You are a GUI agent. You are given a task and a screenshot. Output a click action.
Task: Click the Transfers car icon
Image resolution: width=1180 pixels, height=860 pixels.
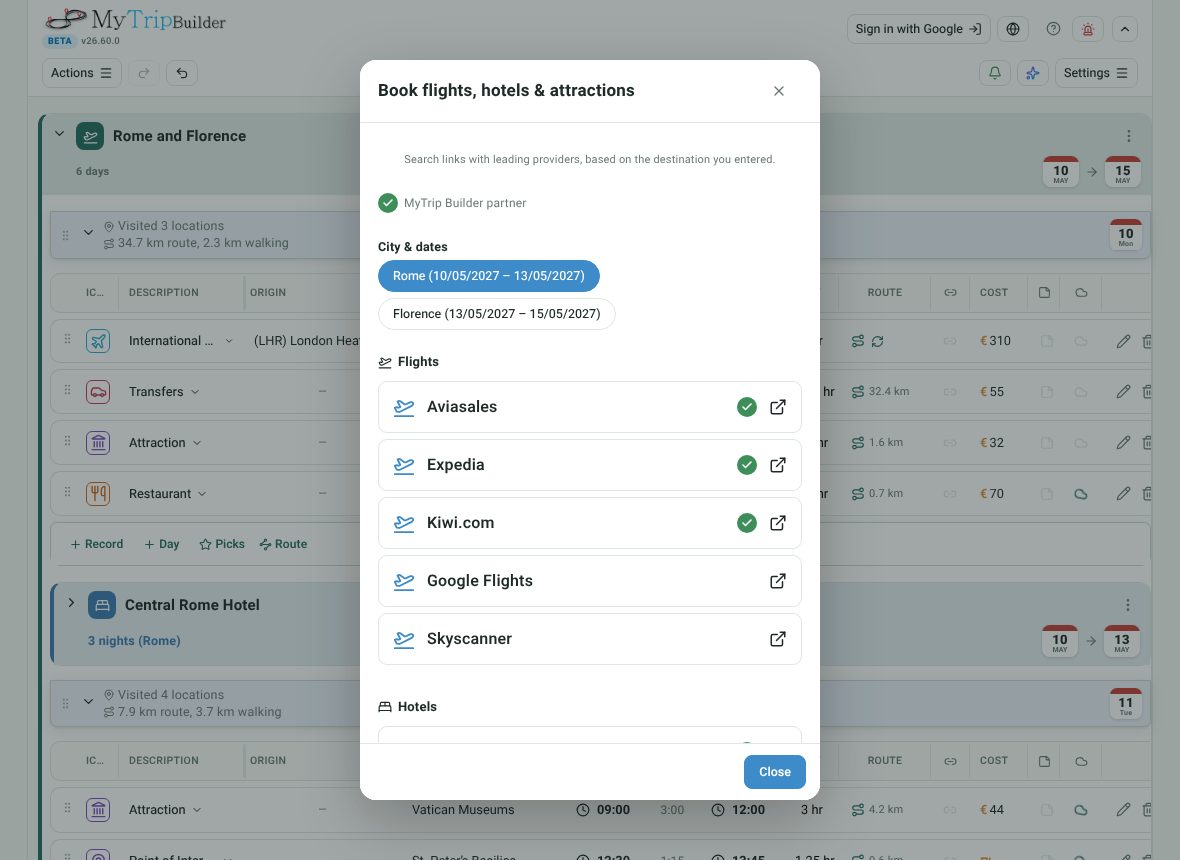click(x=98, y=392)
